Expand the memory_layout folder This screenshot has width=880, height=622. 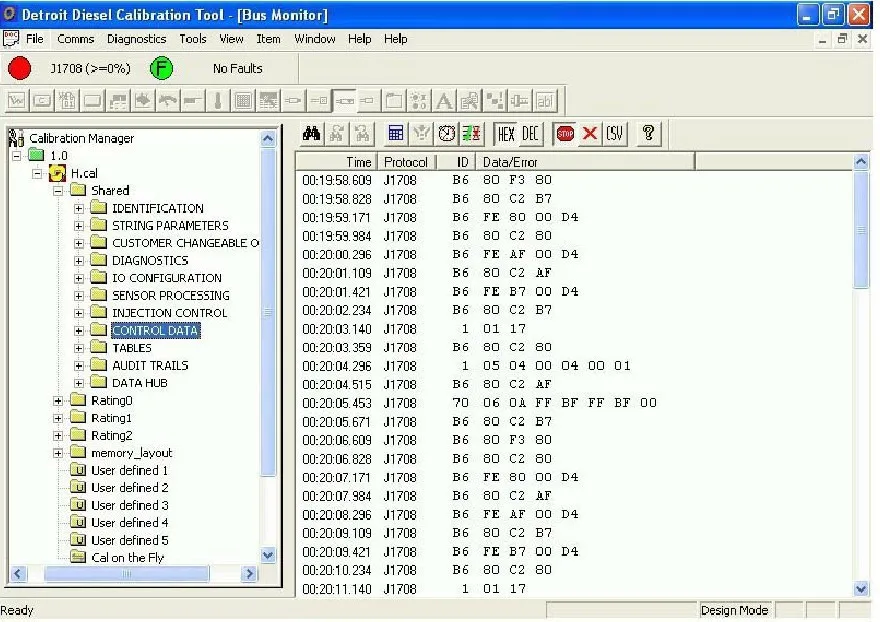58,453
